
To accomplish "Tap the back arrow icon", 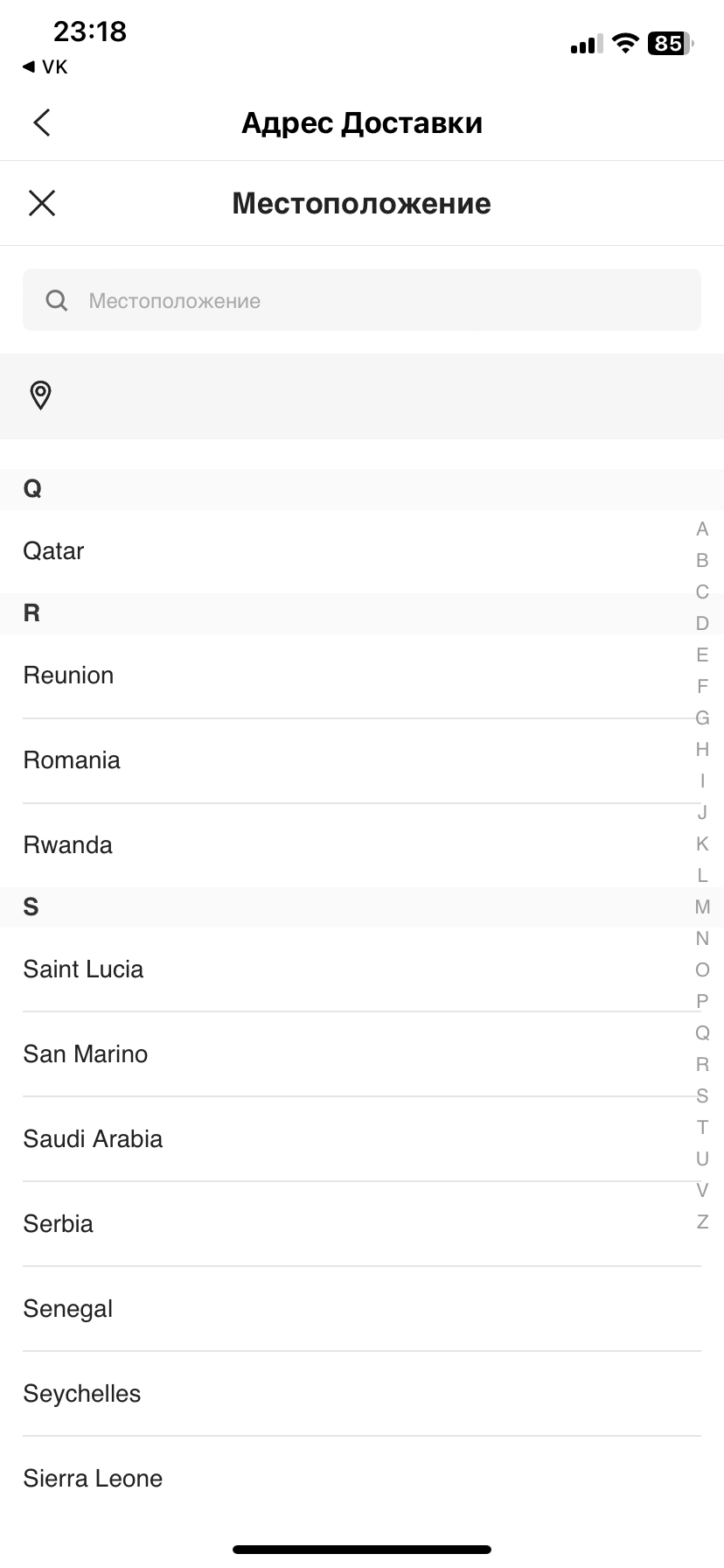I will point(42,122).
